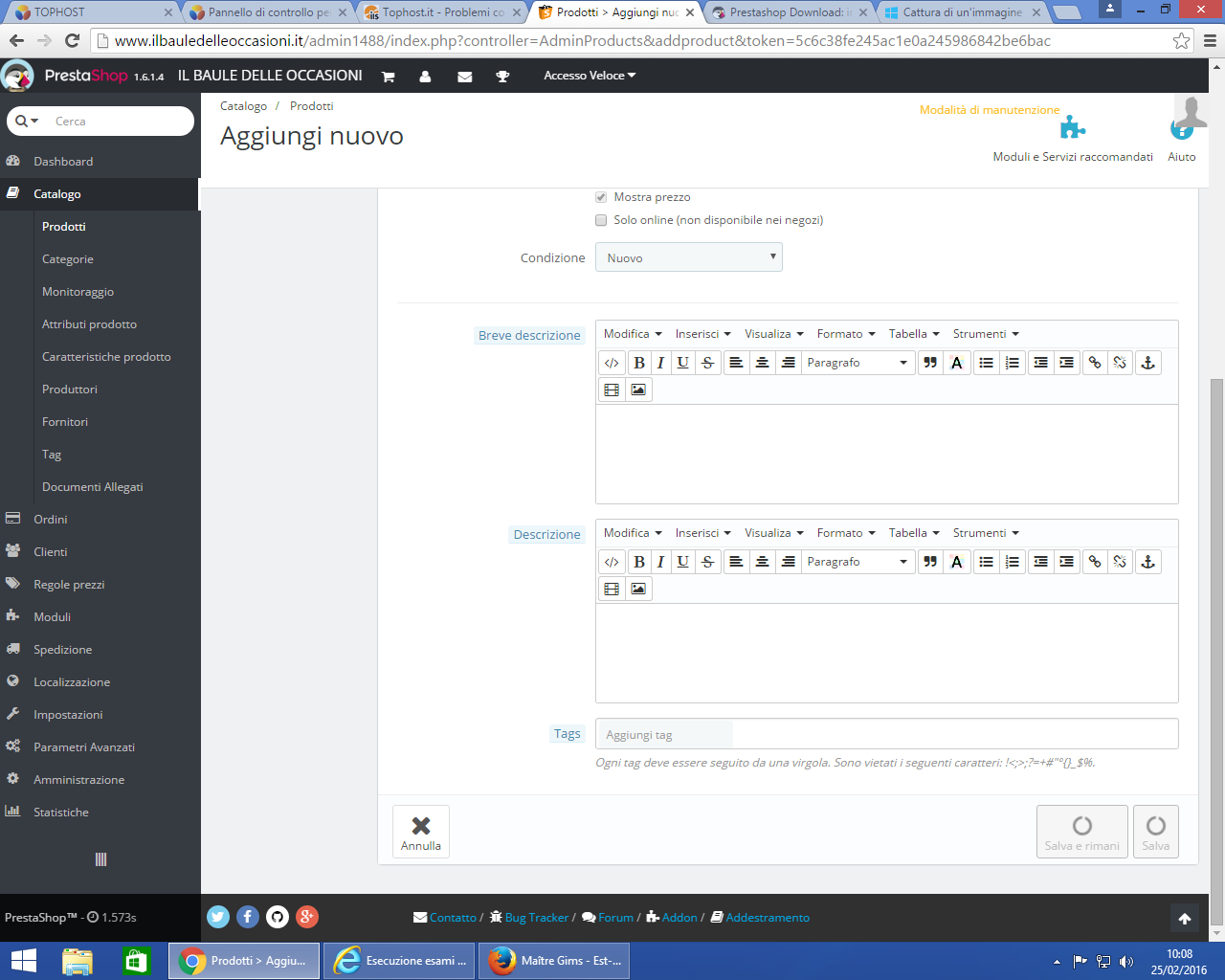Viewport: 1225px width, 980px height.
Task: Open Strumenti menu in Descrizione editor
Action: coord(986,533)
